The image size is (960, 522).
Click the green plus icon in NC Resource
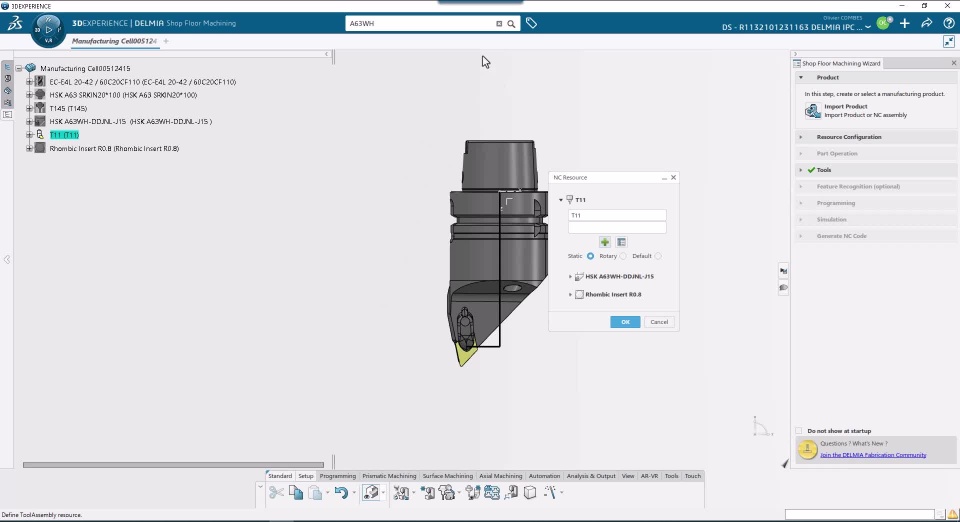[x=605, y=242]
